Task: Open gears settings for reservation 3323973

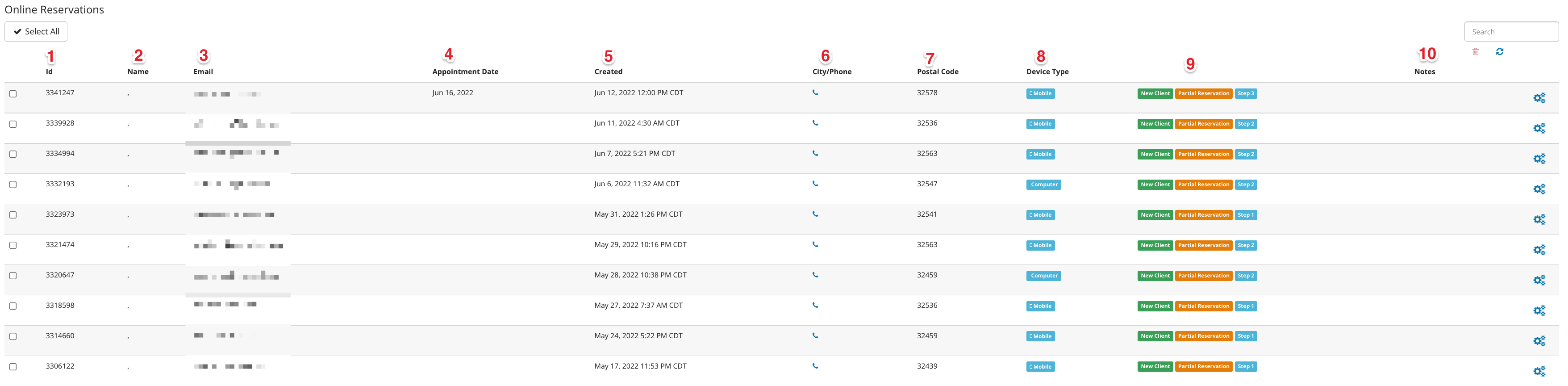Action: pos(1539,220)
